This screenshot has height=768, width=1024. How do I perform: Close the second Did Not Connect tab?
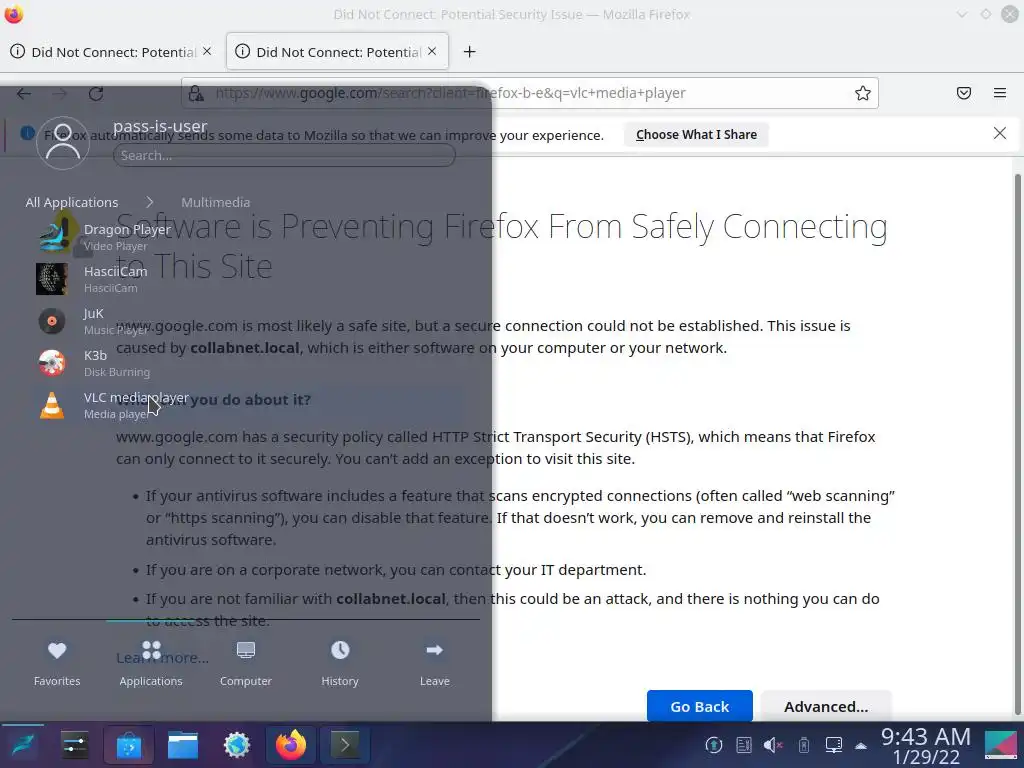click(432, 51)
